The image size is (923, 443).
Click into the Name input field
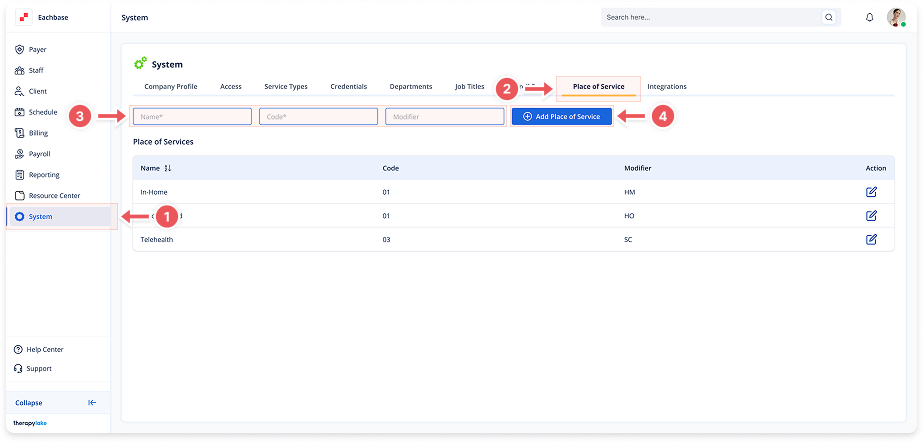[192, 117]
